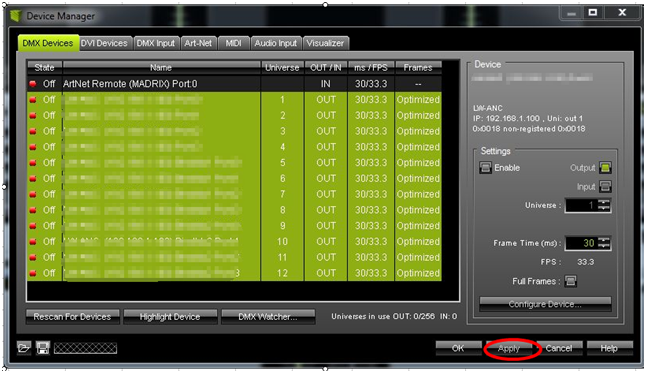646x373 pixels.
Task: Click the hatched progress bar at bottom left
Action: tap(85, 348)
